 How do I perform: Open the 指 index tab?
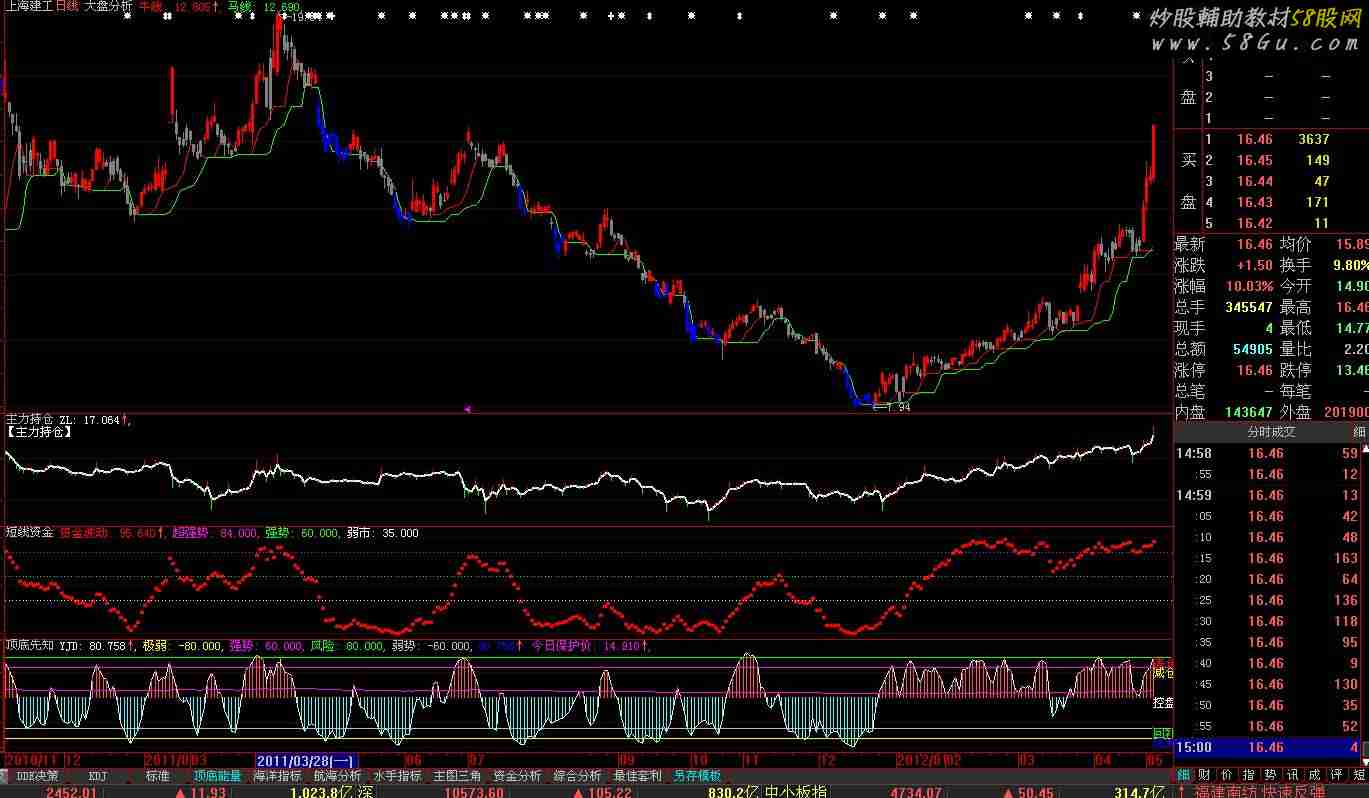[1249, 775]
